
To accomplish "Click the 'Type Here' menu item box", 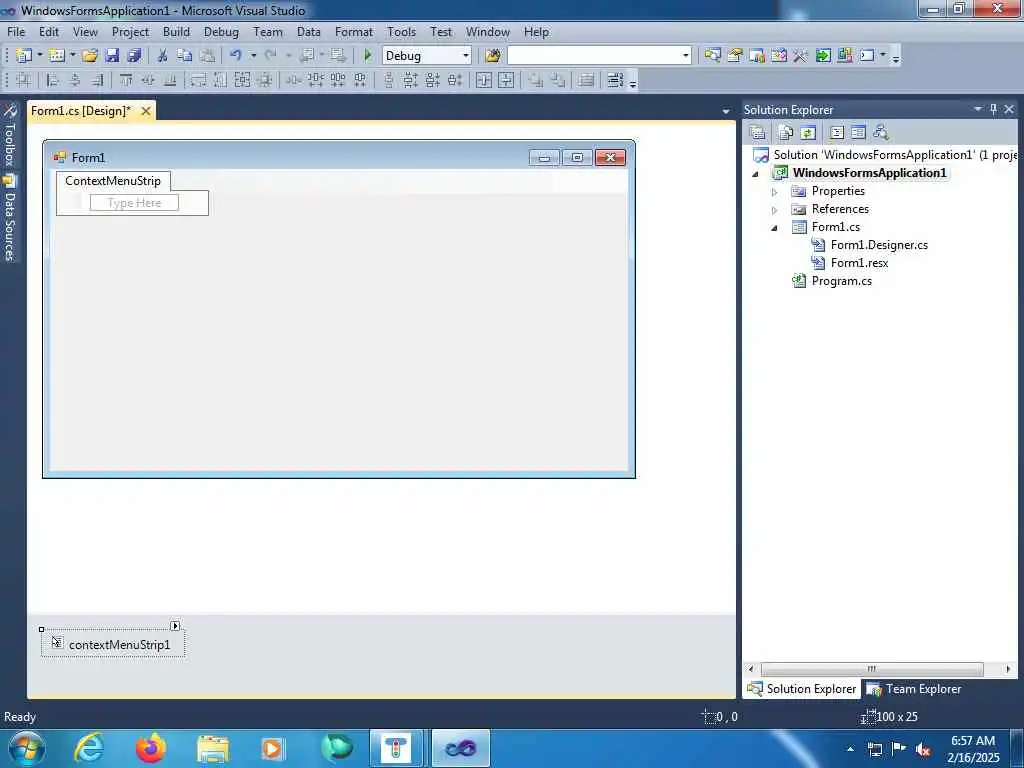I will (134, 203).
